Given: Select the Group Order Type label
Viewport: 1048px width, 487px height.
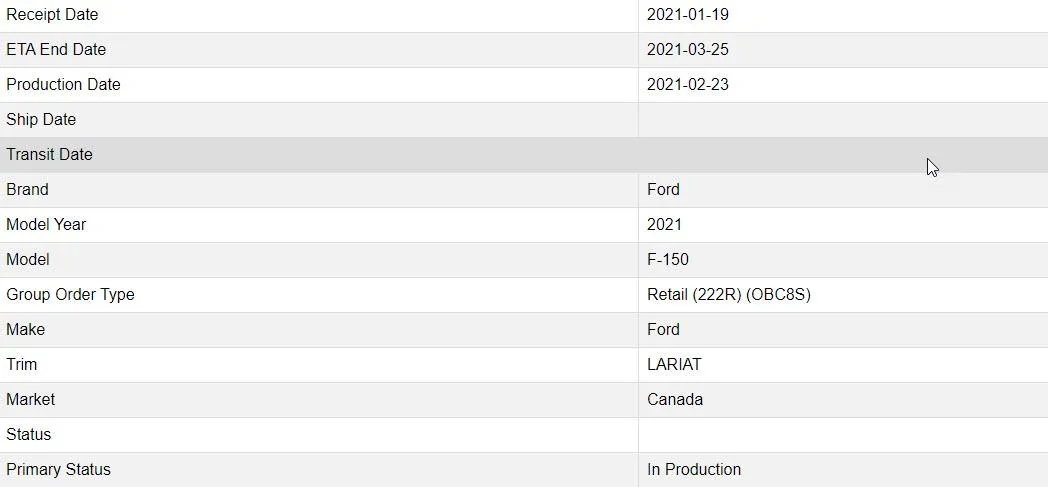Looking at the screenshot, I should pos(70,295).
